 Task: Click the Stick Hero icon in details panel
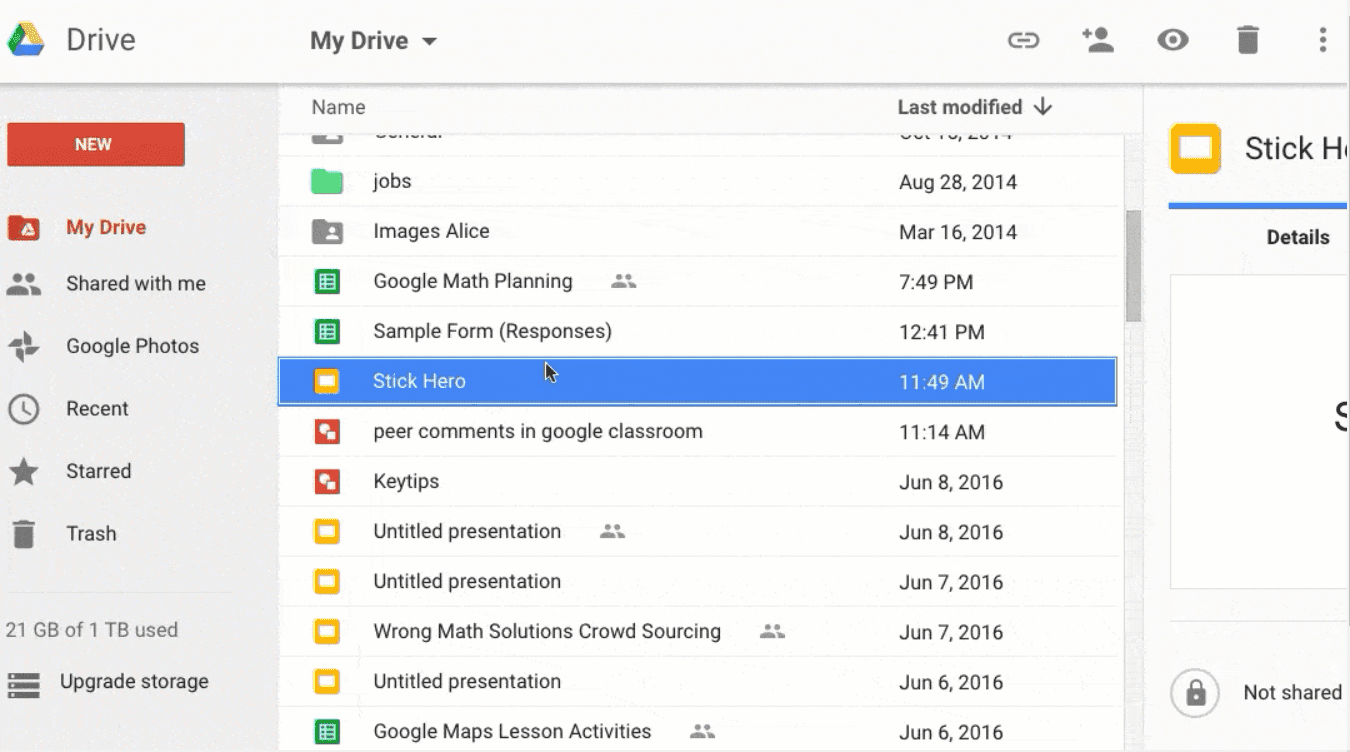click(1195, 149)
